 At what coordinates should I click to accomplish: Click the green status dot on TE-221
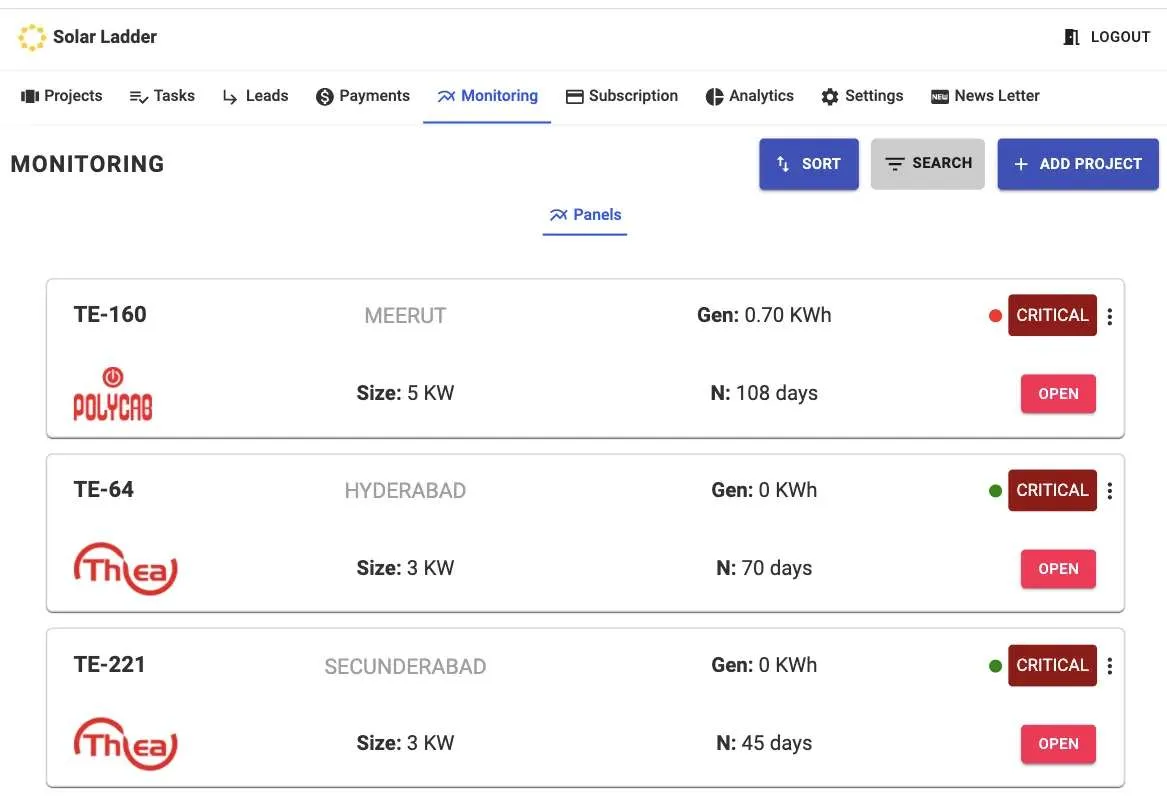tap(995, 666)
